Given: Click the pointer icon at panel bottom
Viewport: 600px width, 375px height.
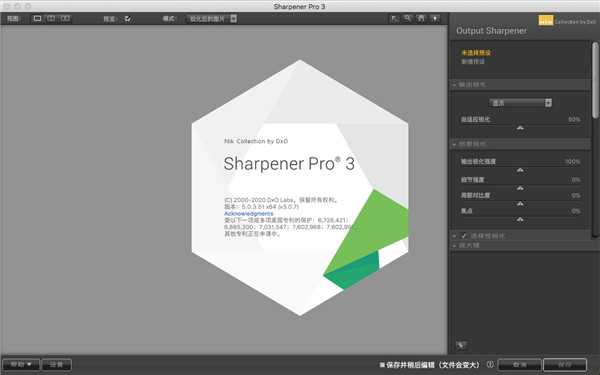Looking at the screenshot, I should tap(461, 345).
